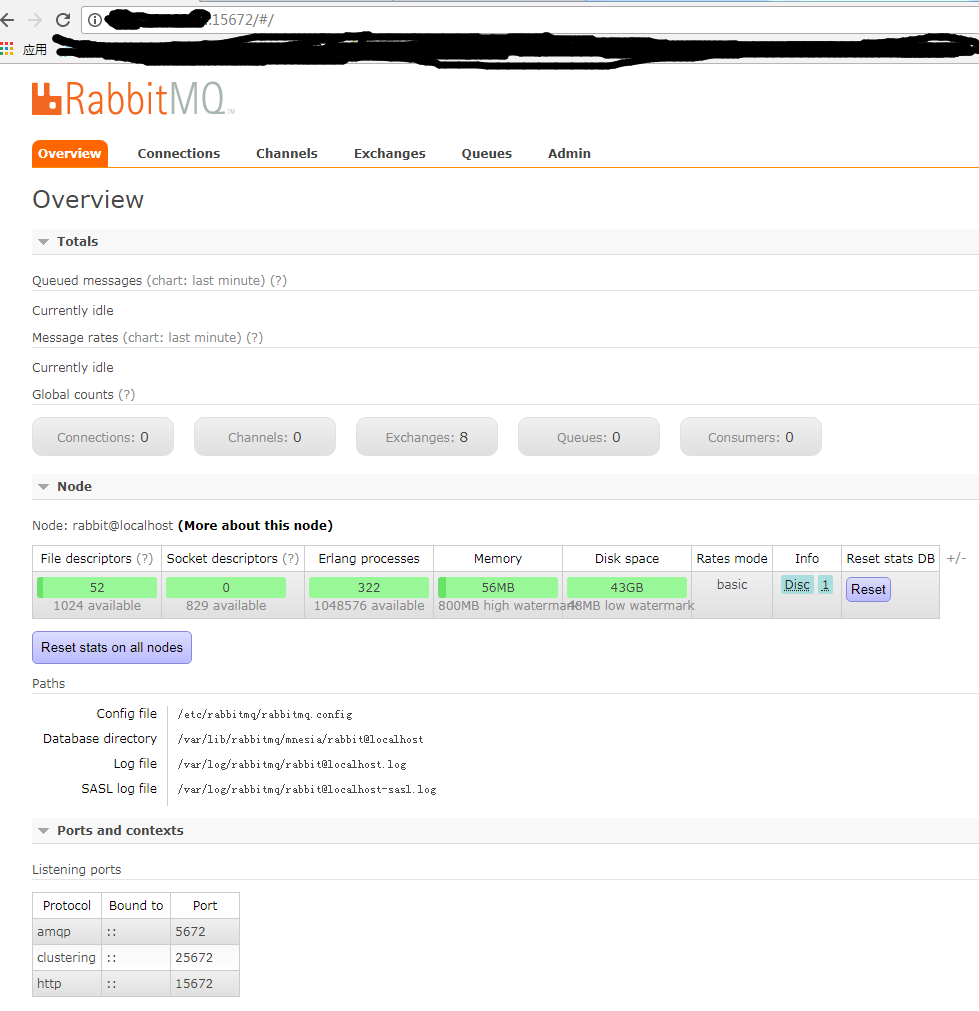Click the Log file path rabbit@localhost.log
979x1011 pixels.
(x=292, y=765)
